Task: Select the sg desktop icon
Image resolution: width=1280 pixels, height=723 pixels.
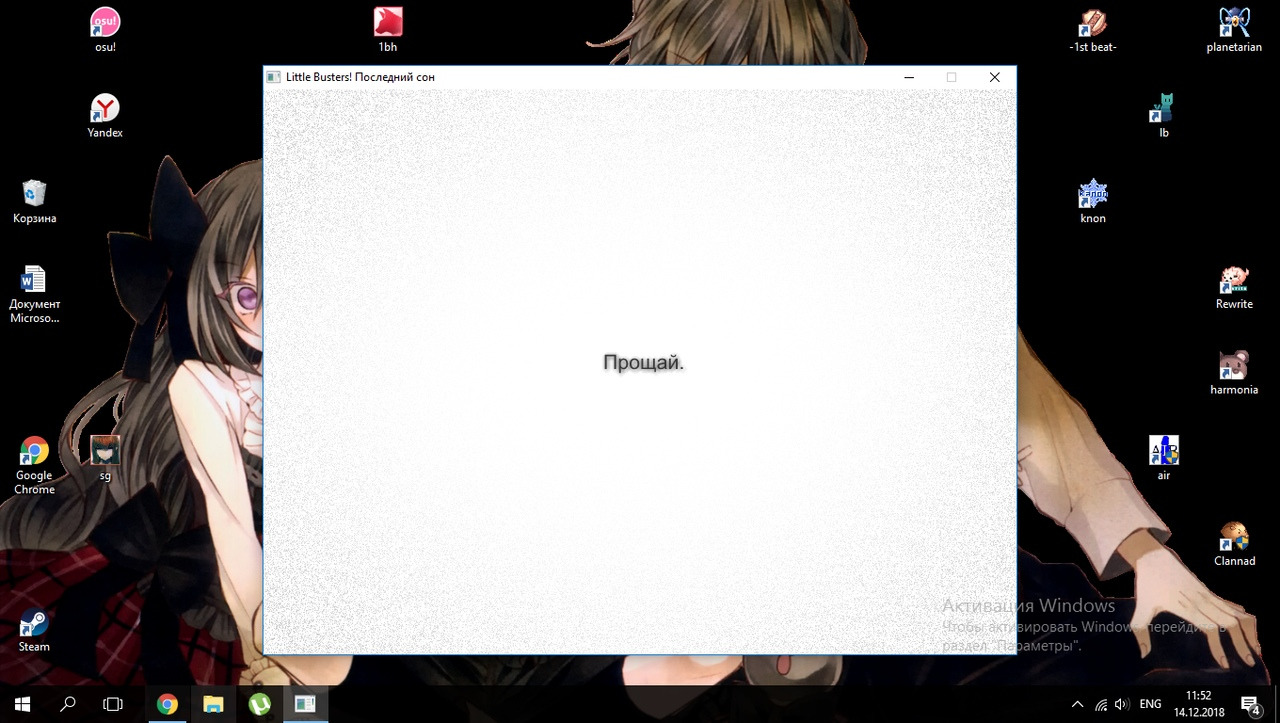Action: pos(105,451)
